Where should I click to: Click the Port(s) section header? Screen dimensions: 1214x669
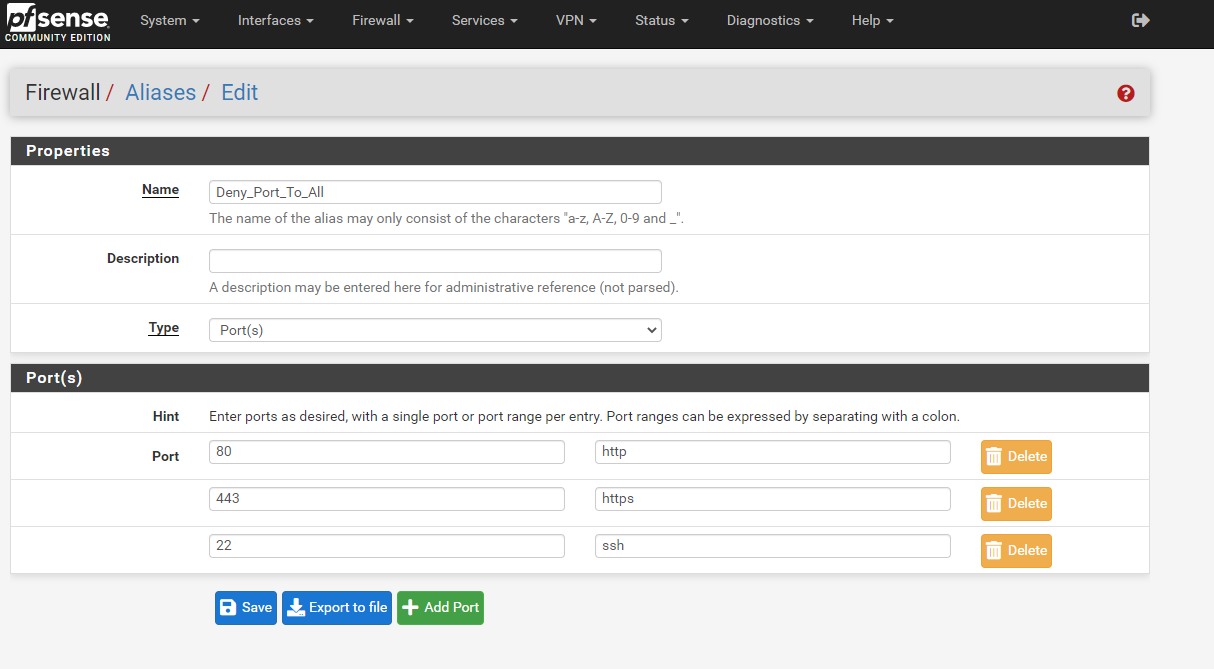[580, 378]
